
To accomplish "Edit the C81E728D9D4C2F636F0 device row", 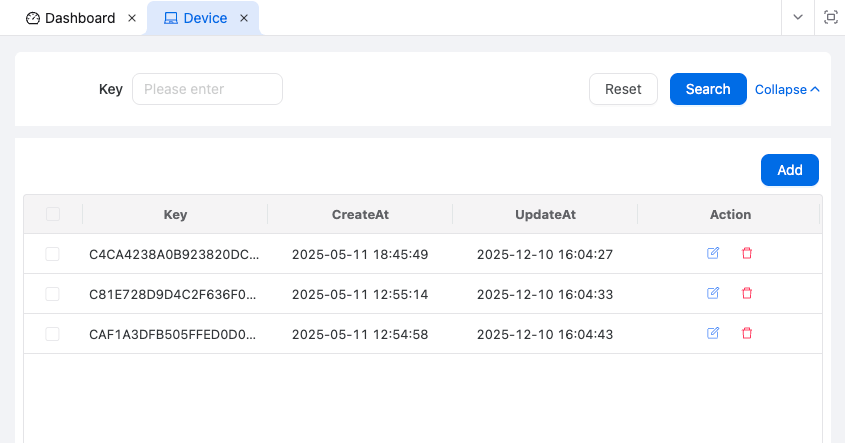I will [x=713, y=294].
